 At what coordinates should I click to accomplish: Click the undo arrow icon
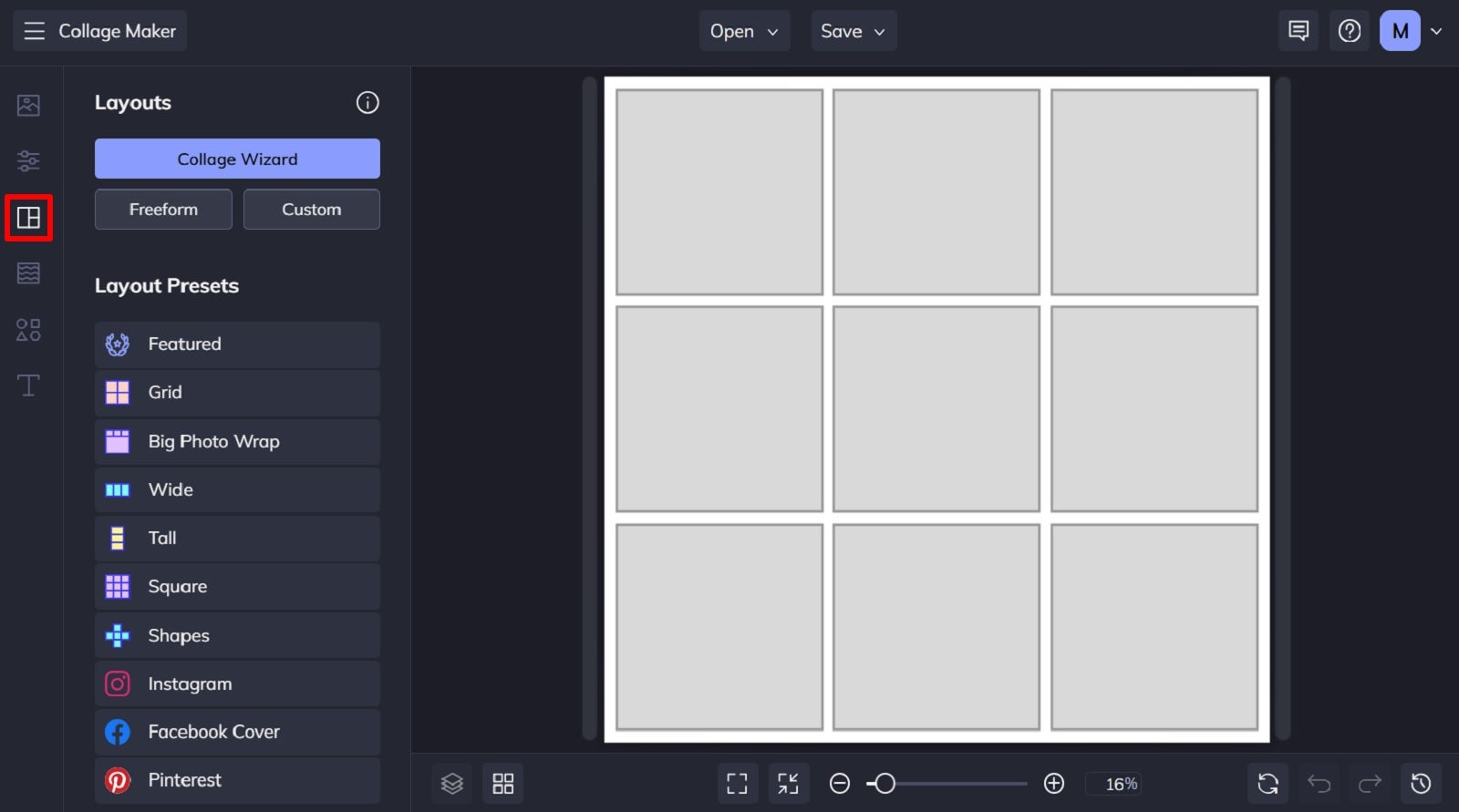coord(1319,784)
